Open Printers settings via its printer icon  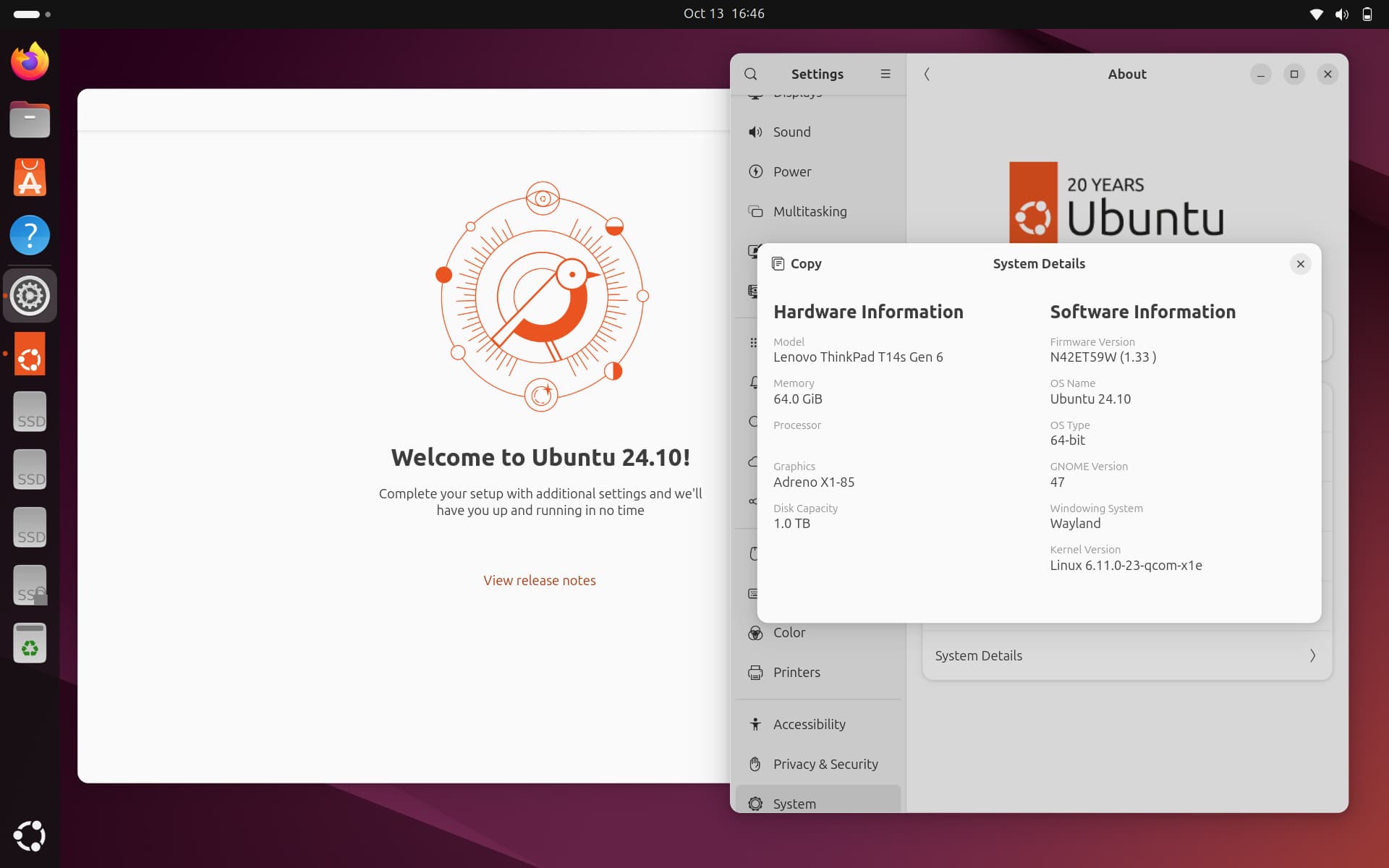click(755, 672)
